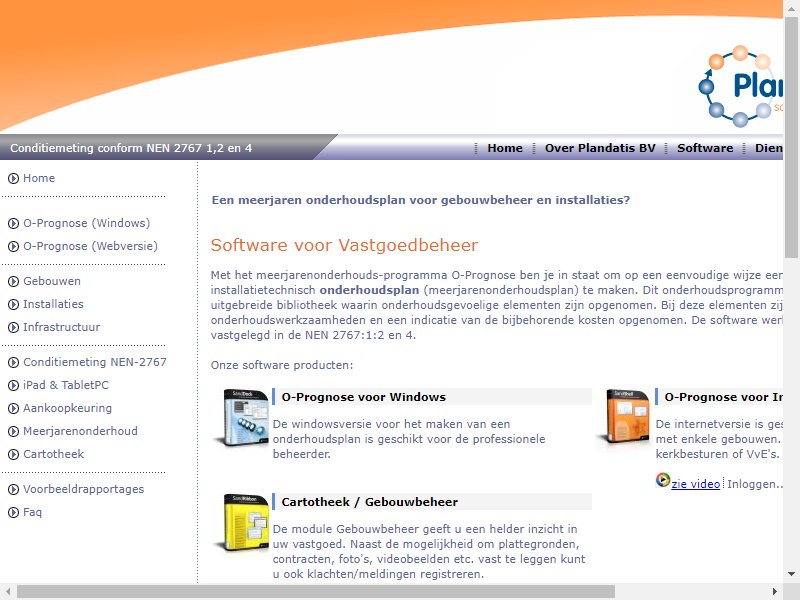Click the arrow icon beside Infrastructuur
800x600 pixels.
[x=13, y=328]
